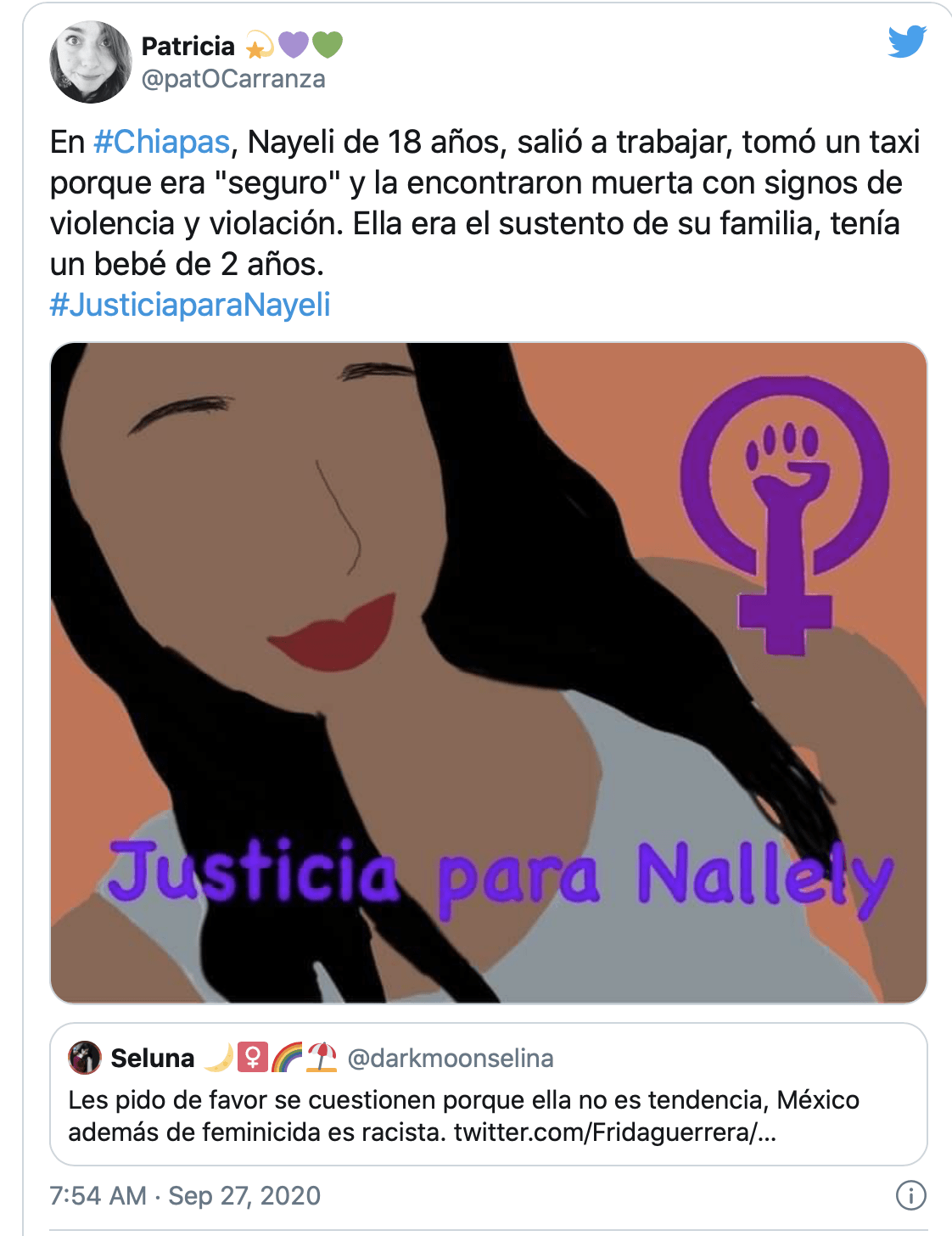952x1236 pixels.
Task: Click the Seluna display name
Action: [x=153, y=1058]
